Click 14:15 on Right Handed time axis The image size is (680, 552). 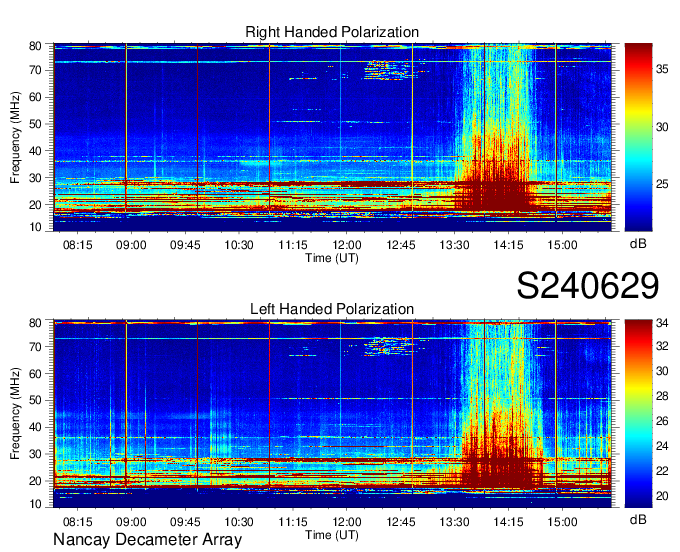508,245
